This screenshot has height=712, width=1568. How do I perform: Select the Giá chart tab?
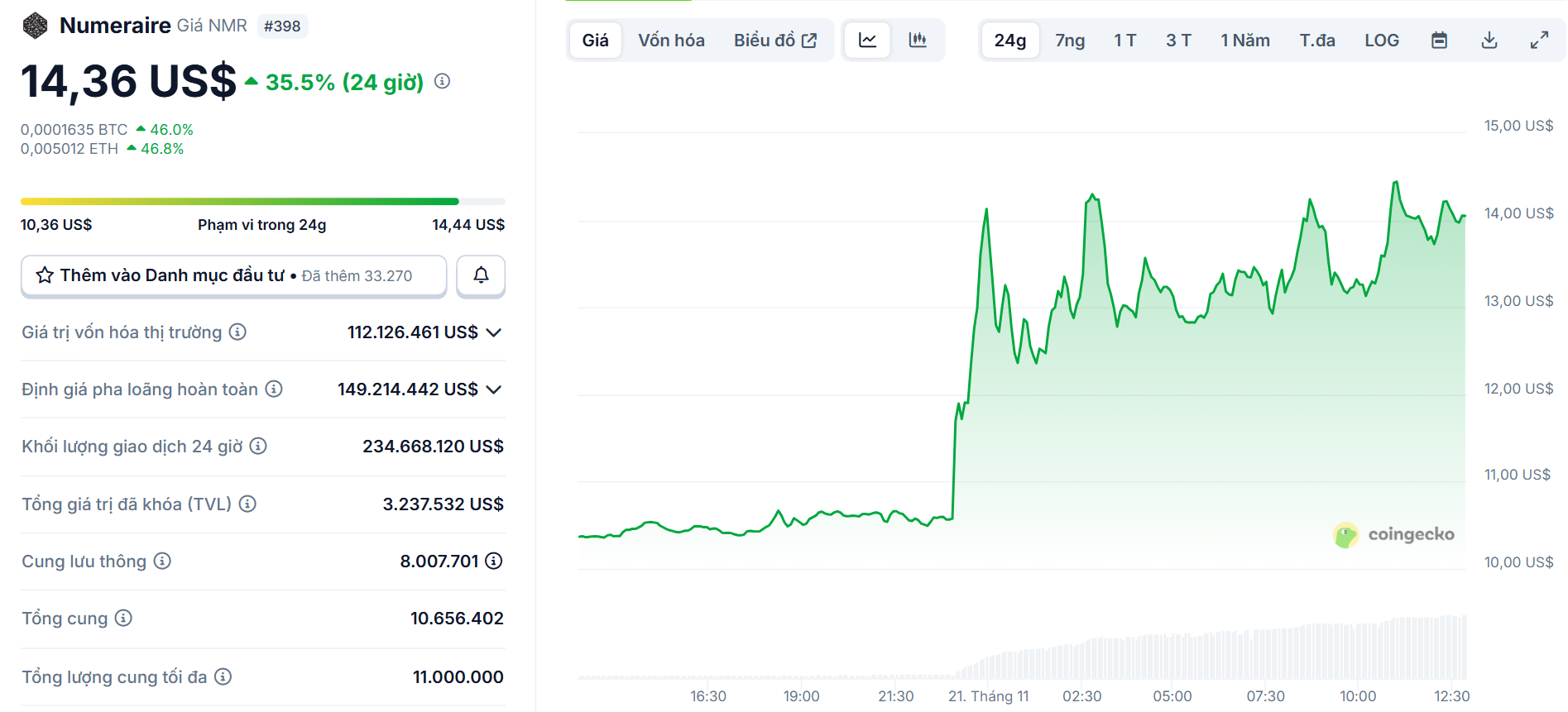pos(595,40)
